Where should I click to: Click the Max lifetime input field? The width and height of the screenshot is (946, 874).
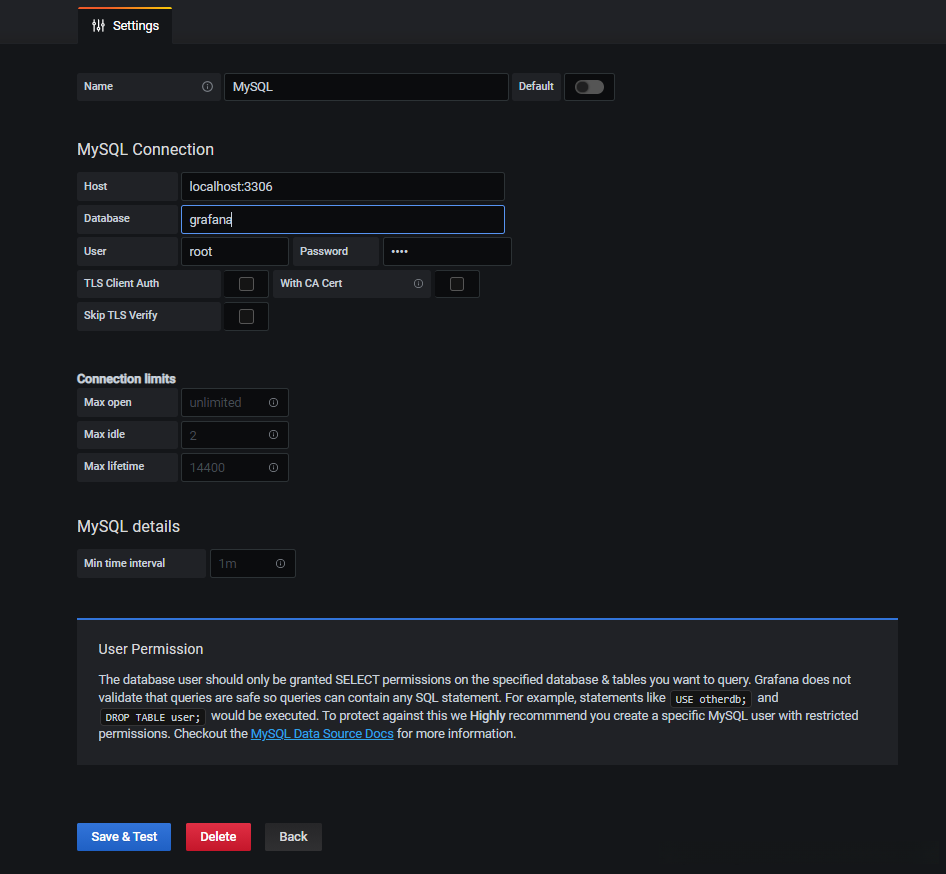click(x=235, y=467)
